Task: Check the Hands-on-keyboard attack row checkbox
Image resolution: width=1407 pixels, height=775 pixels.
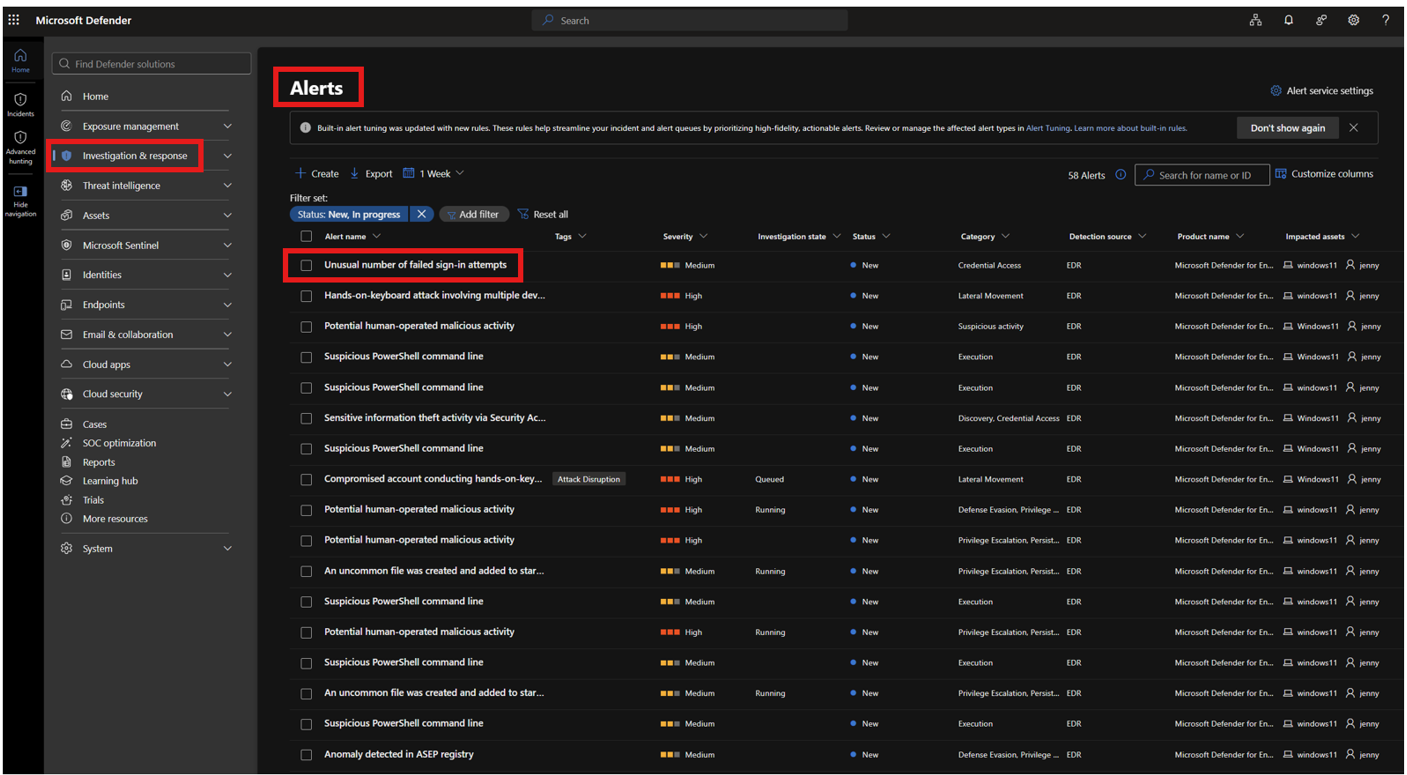Action: [306, 296]
